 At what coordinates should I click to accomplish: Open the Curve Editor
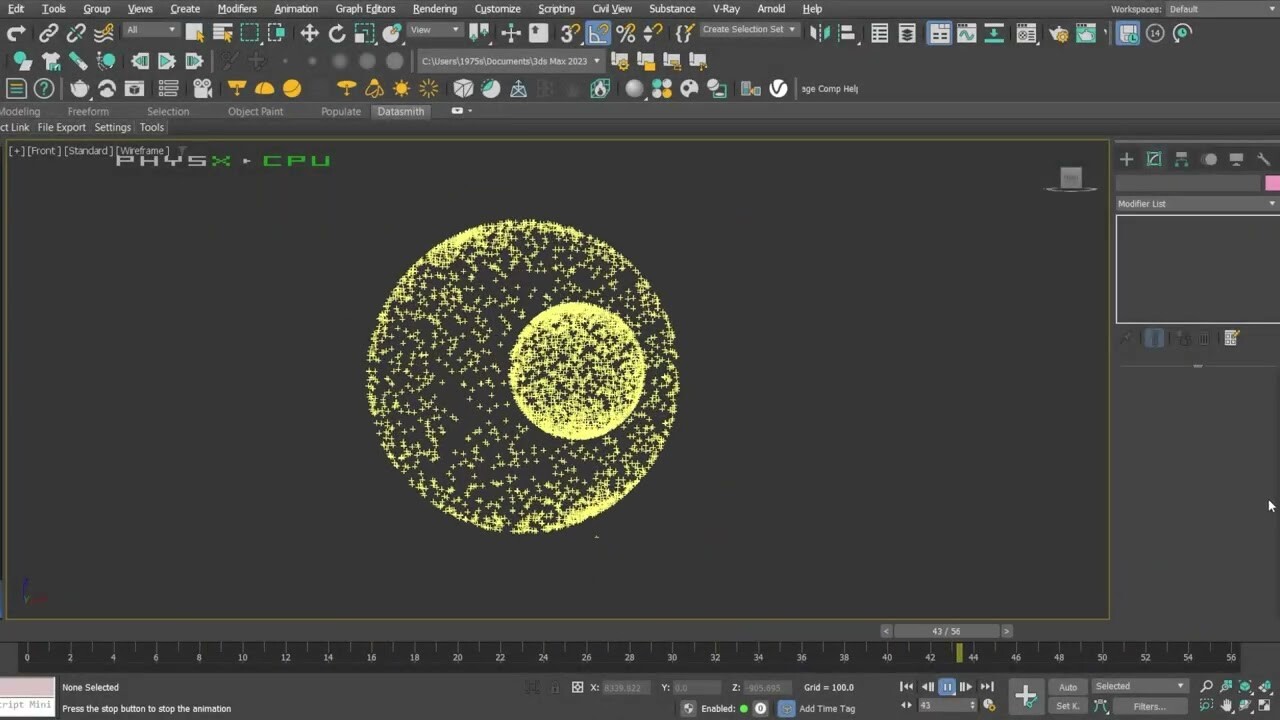tap(966, 33)
